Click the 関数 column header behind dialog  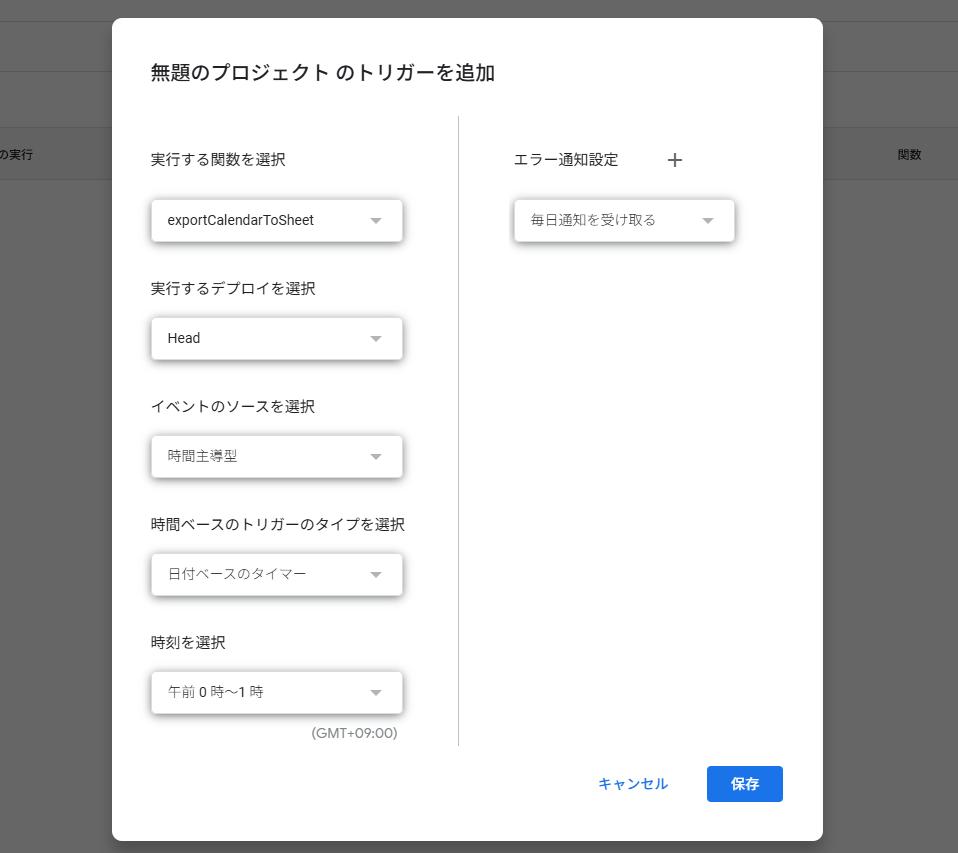[x=909, y=155]
